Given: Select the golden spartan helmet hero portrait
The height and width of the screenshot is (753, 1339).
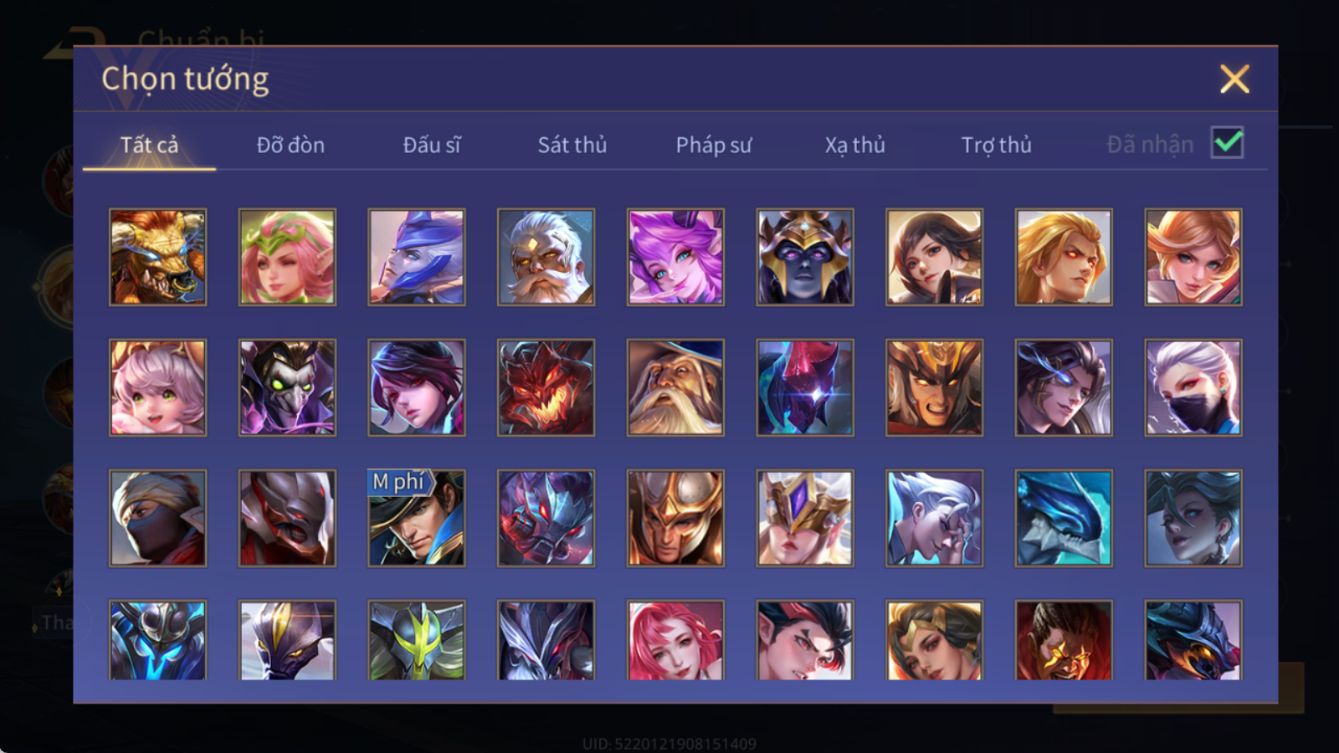Looking at the screenshot, I should [676, 518].
